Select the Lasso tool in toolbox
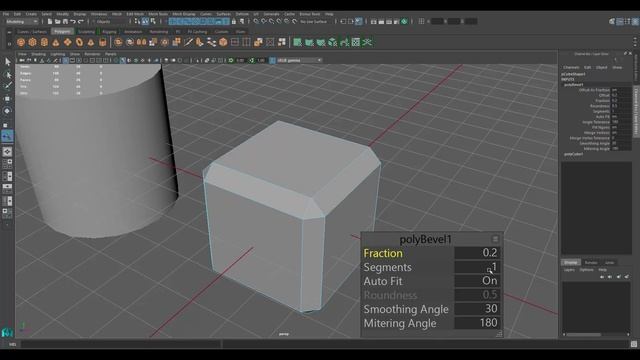640x360 pixels. 7,74
